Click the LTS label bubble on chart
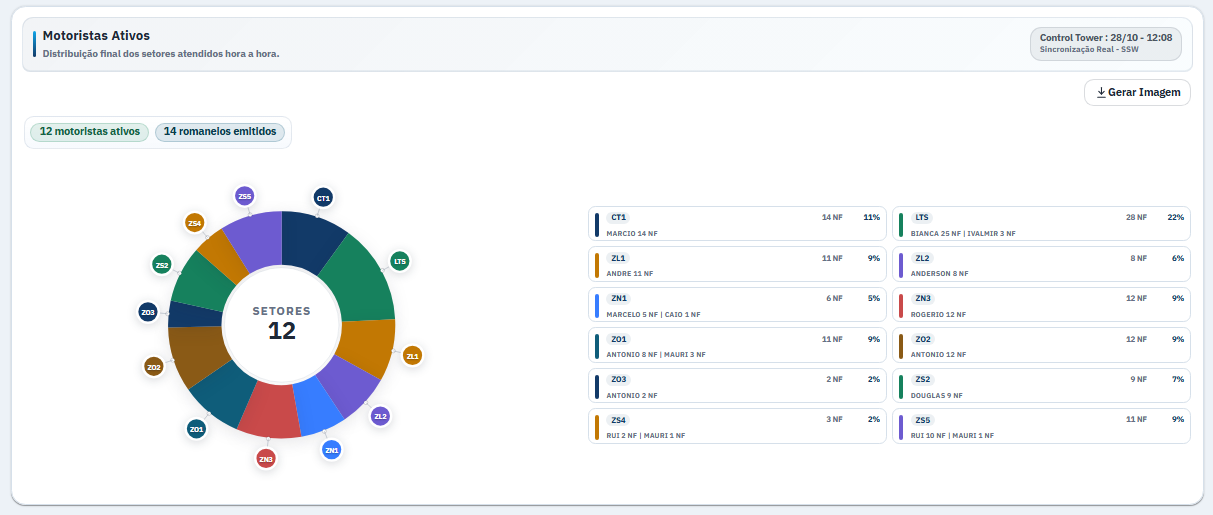This screenshot has height=515, width=1213. pos(400,261)
